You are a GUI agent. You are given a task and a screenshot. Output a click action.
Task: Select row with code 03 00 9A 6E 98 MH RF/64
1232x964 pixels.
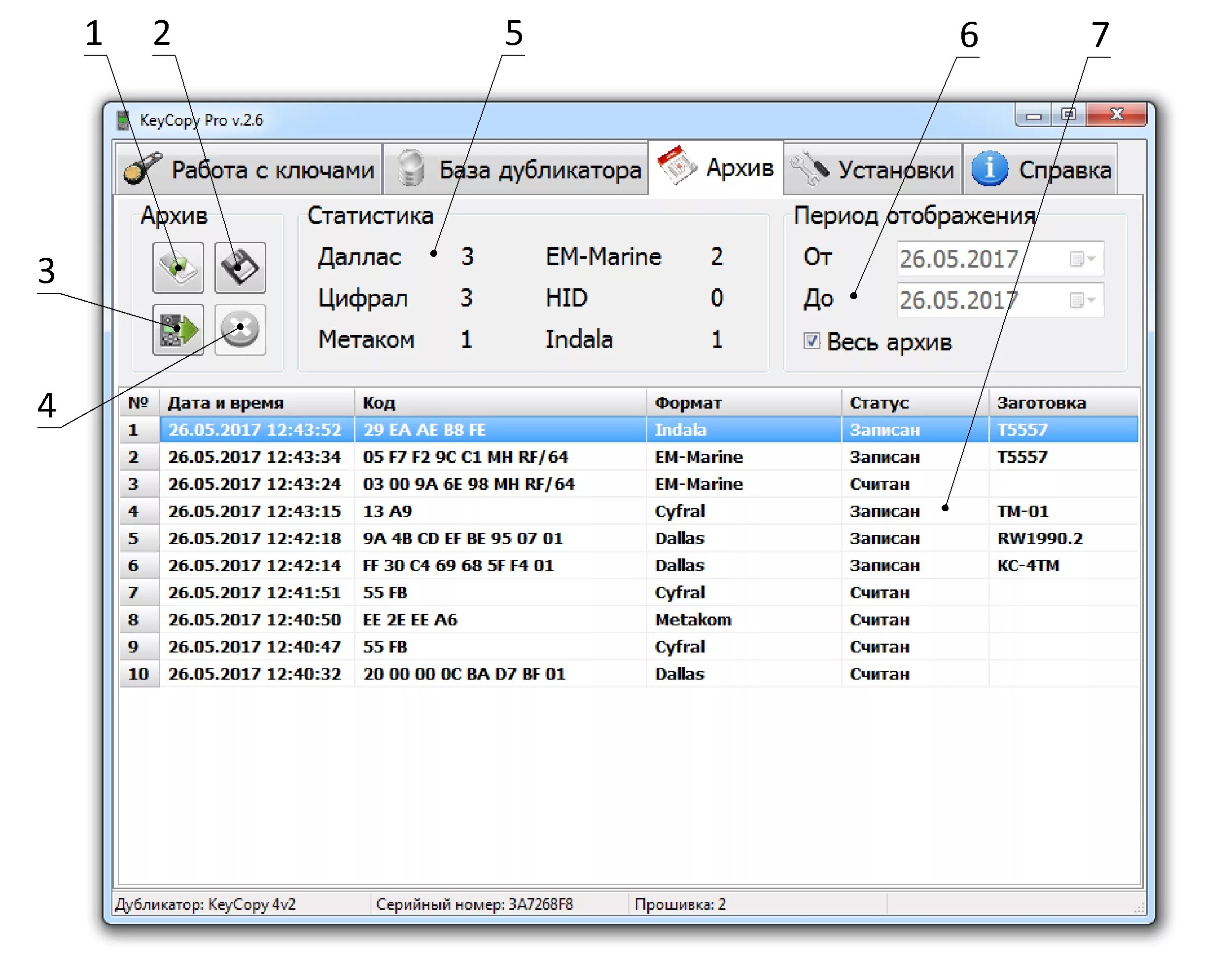[x=630, y=484]
